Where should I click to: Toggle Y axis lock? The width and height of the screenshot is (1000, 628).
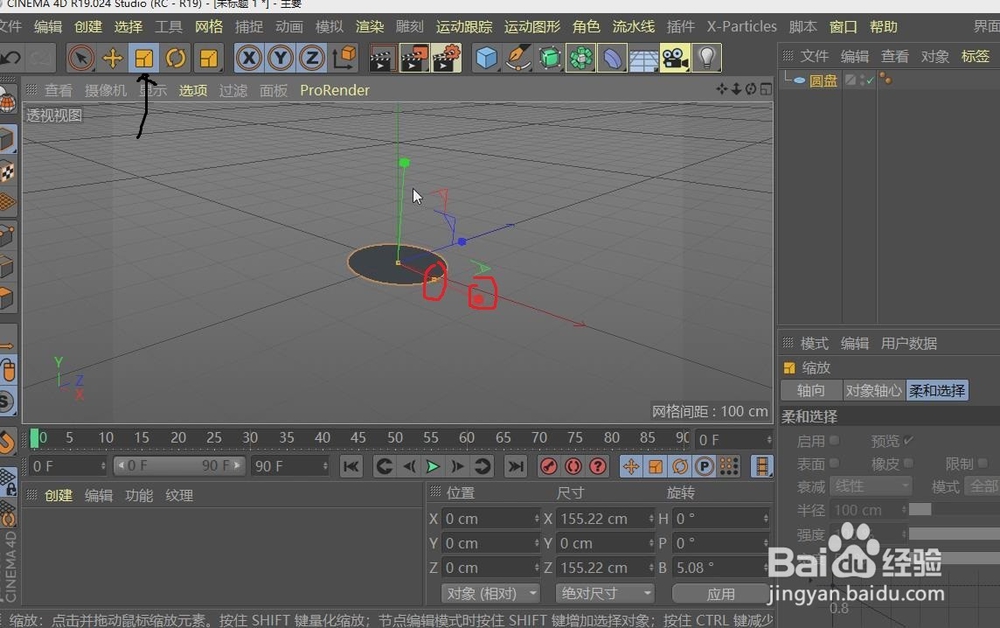tap(280, 59)
